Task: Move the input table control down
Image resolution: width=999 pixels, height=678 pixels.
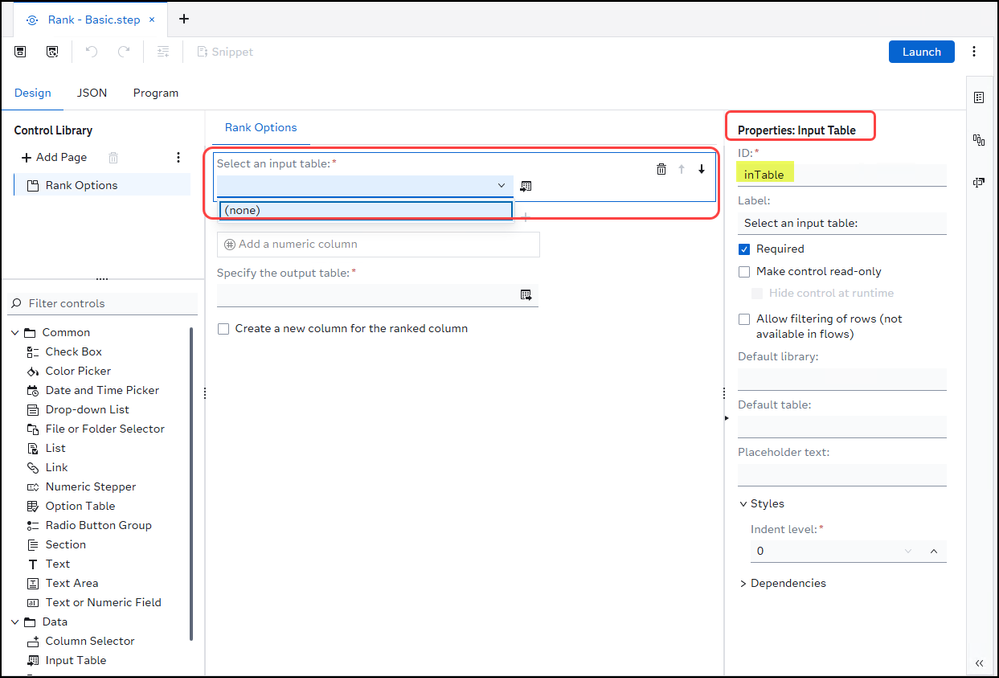Action: click(701, 170)
